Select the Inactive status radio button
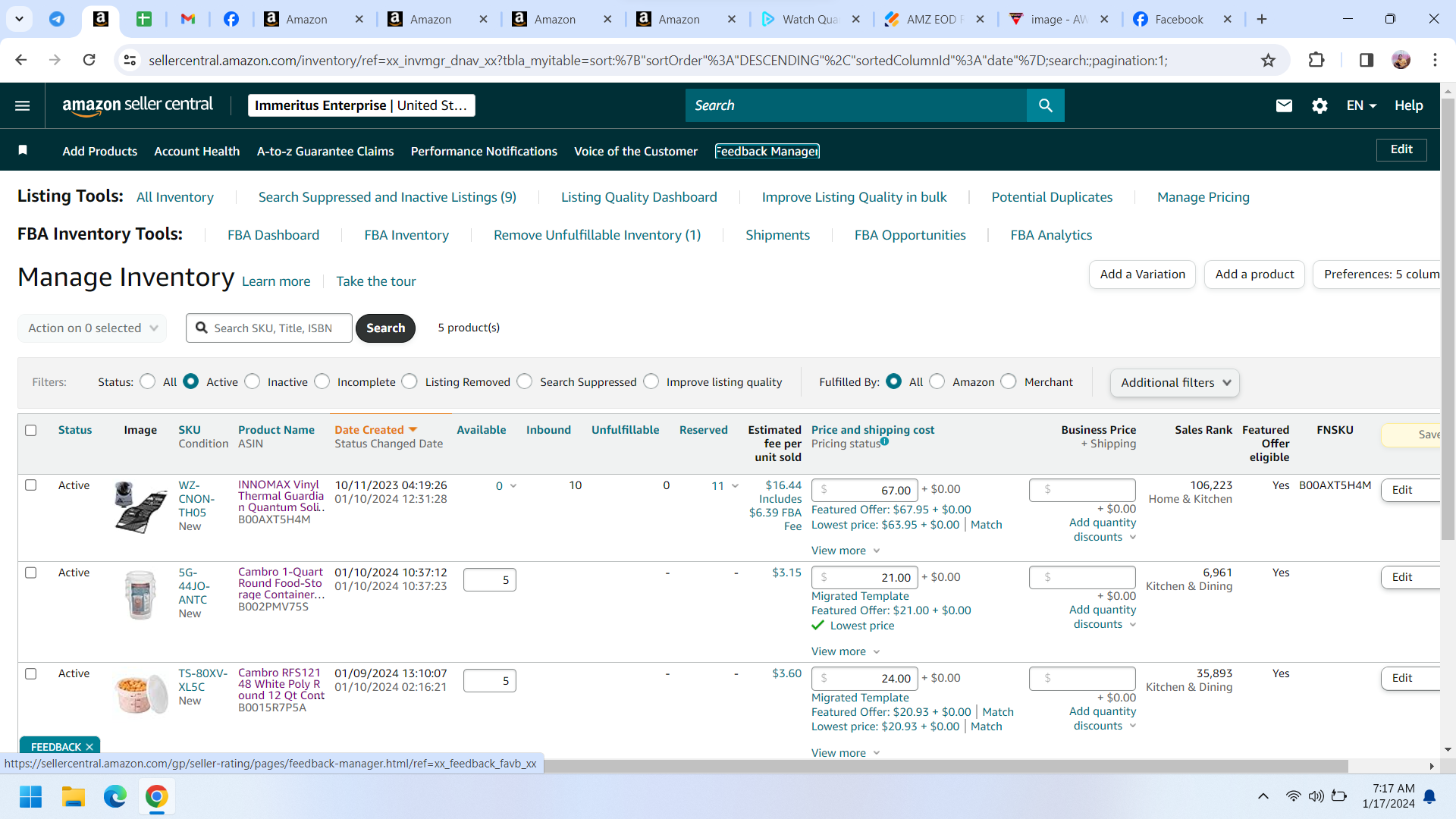The image size is (1456, 819). [x=253, y=381]
